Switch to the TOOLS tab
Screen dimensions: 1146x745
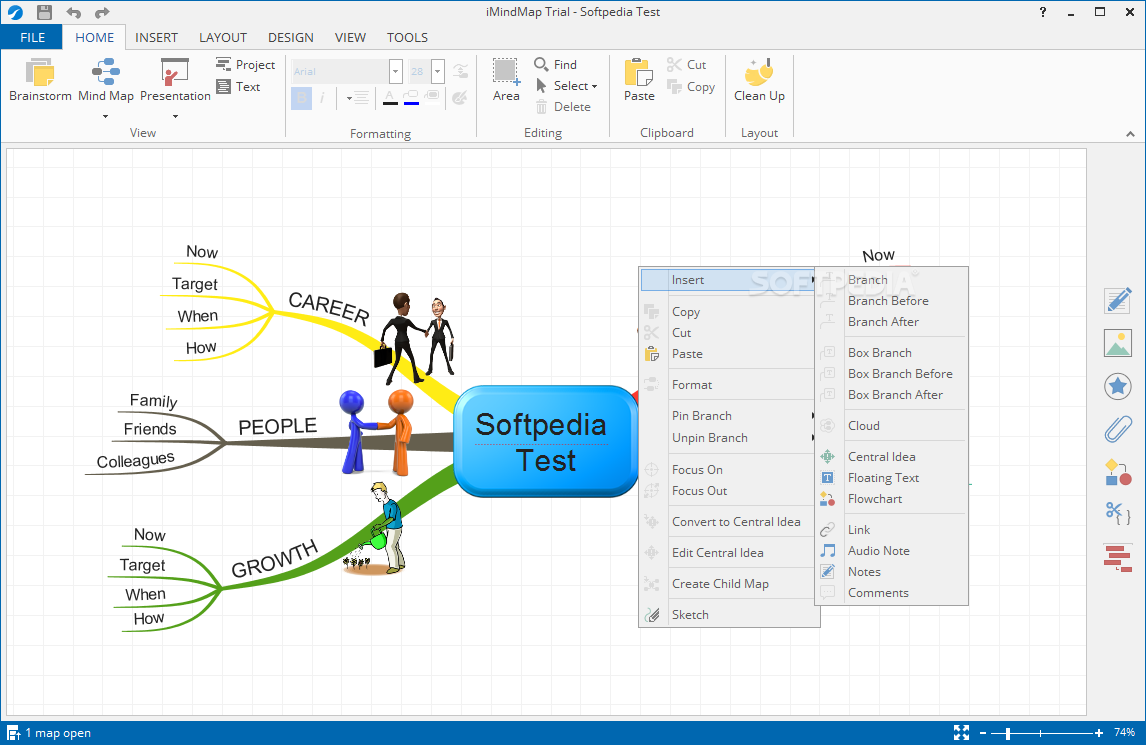tap(407, 37)
